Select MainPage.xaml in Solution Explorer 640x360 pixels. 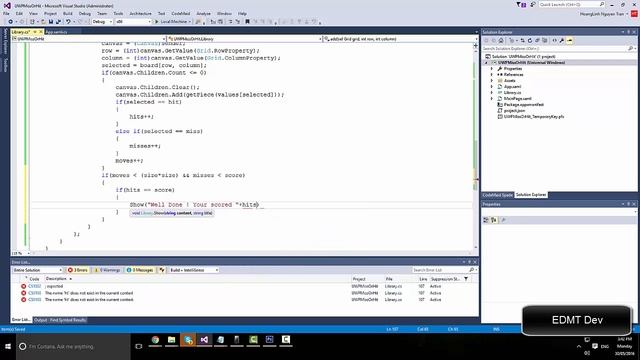(517, 99)
